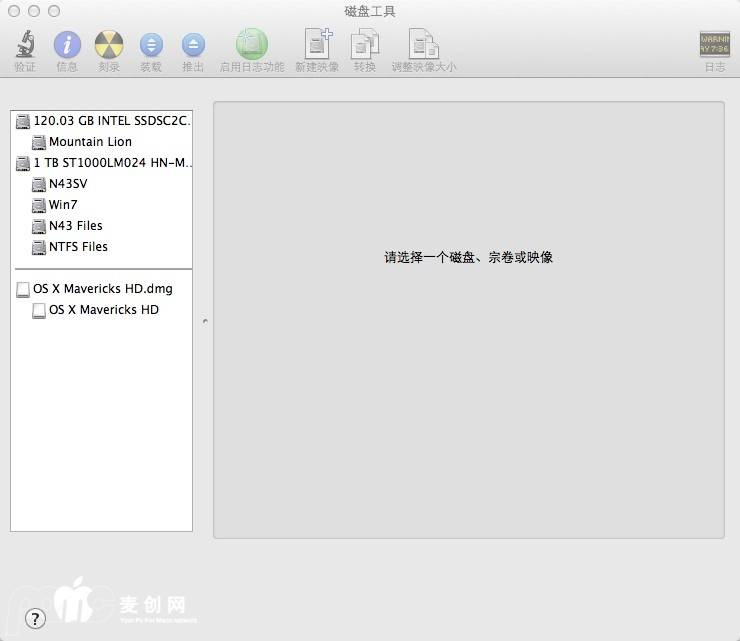Click the sidebar divider resize handle
Image resolution: width=740 pixels, height=641 pixels.
tap(204, 321)
